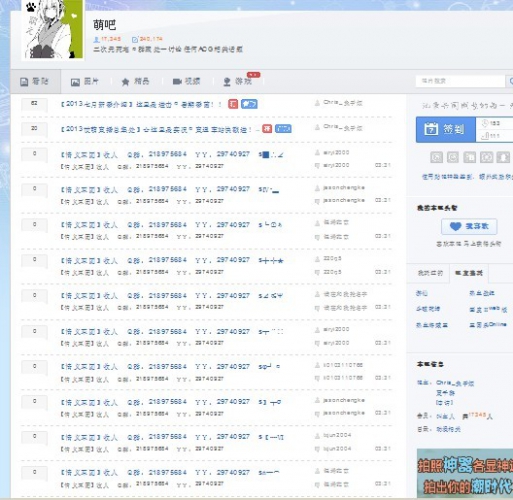
Task: Click the first gray icon below 签到
Action: pyautogui.click(x=436, y=157)
